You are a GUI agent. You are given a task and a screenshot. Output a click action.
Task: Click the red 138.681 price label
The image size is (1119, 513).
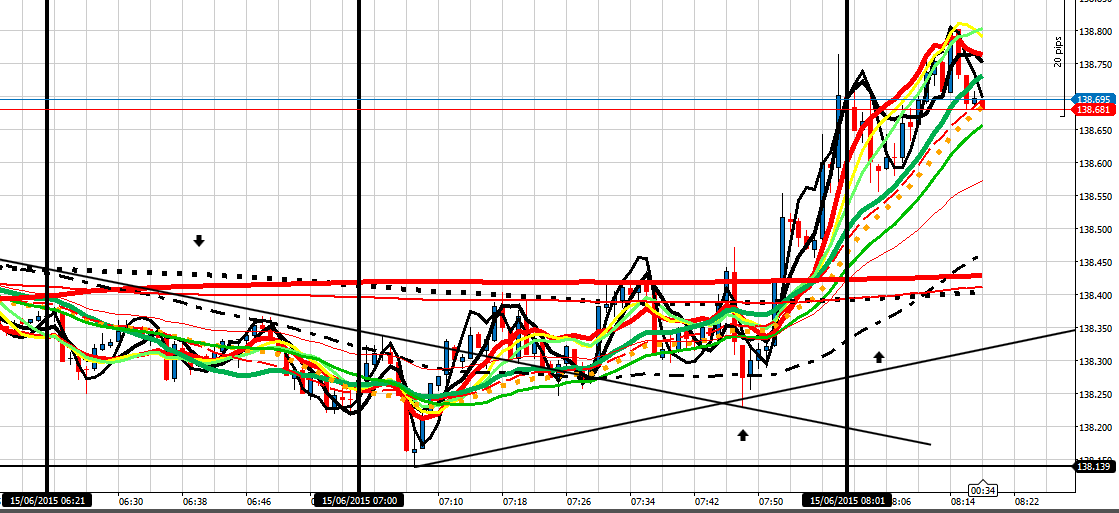click(1095, 110)
